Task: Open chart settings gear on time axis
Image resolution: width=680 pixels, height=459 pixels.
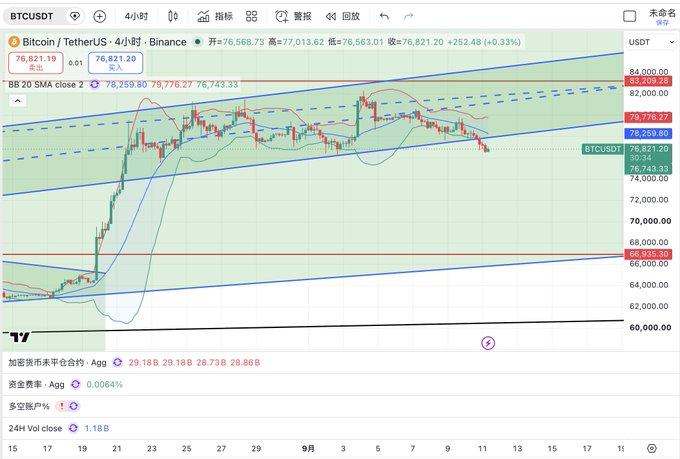Action: click(x=652, y=449)
